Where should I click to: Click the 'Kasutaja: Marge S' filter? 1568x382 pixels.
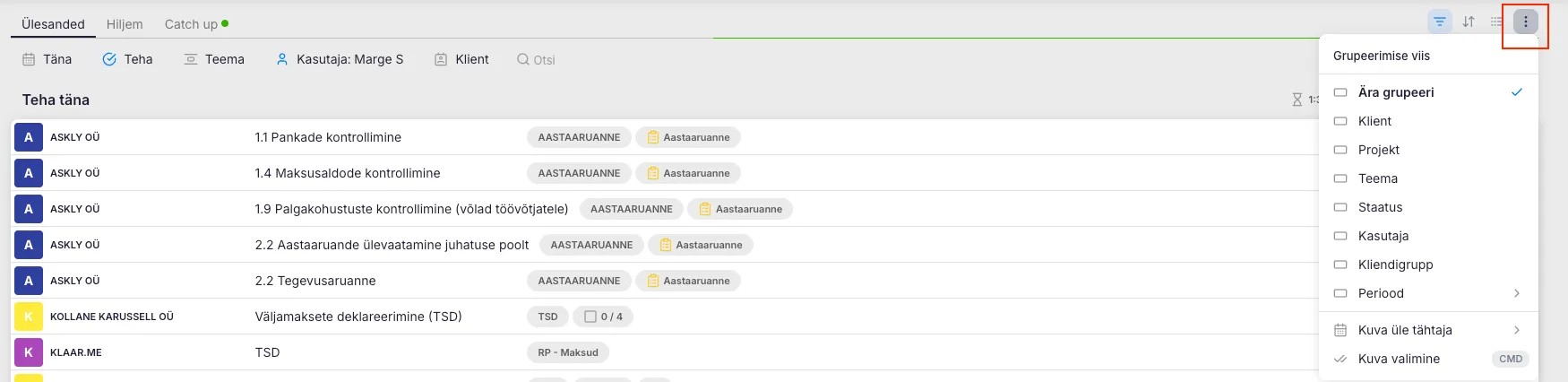(x=340, y=59)
